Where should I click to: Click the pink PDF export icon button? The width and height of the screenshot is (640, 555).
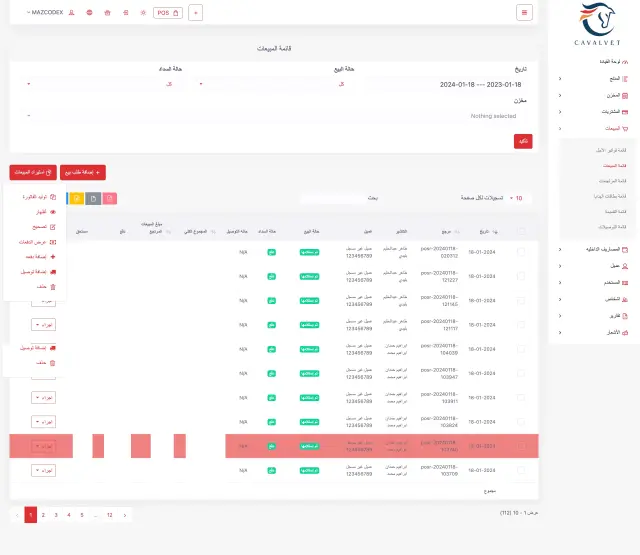tap(110, 198)
